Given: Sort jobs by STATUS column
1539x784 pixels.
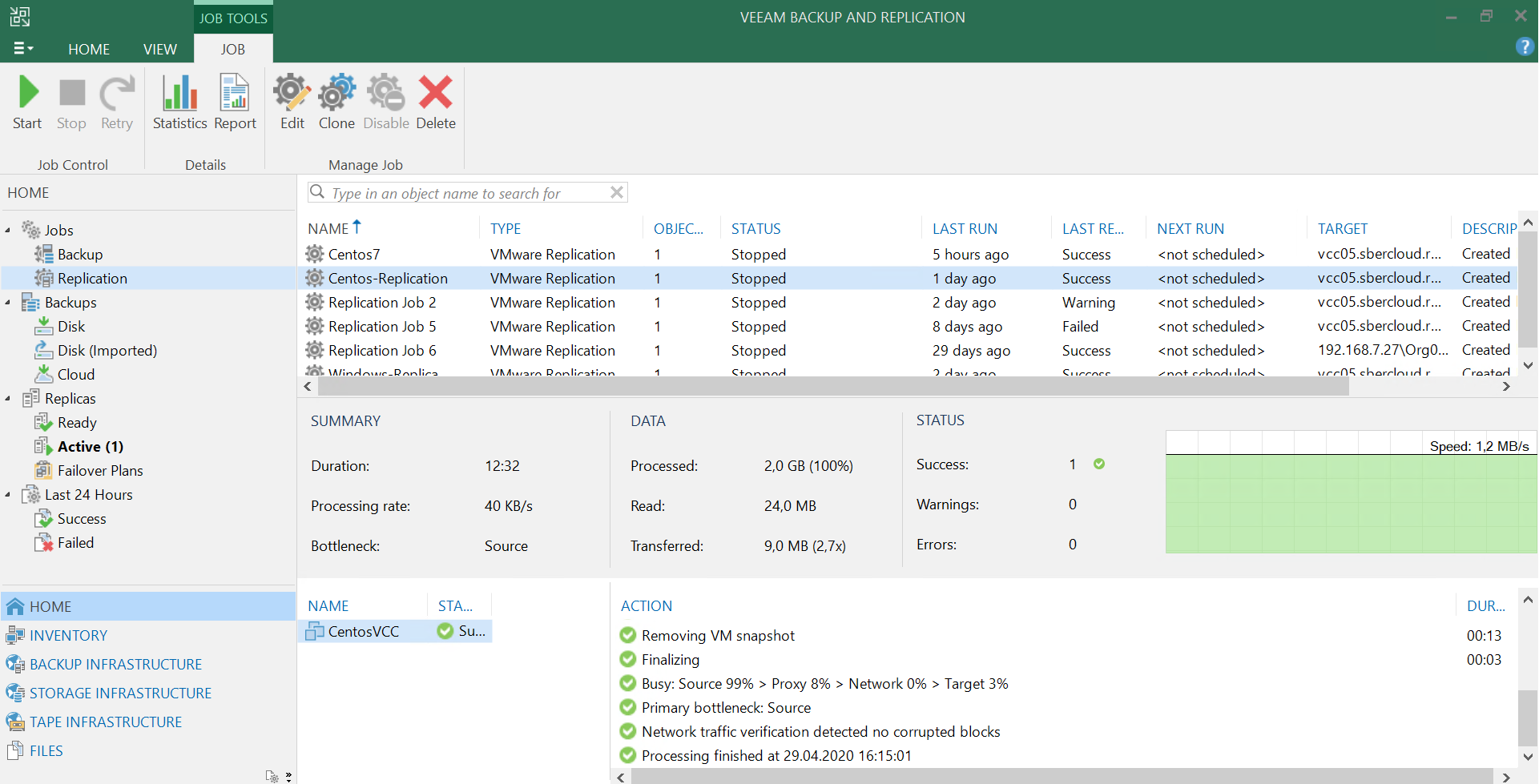Looking at the screenshot, I should click(x=755, y=229).
